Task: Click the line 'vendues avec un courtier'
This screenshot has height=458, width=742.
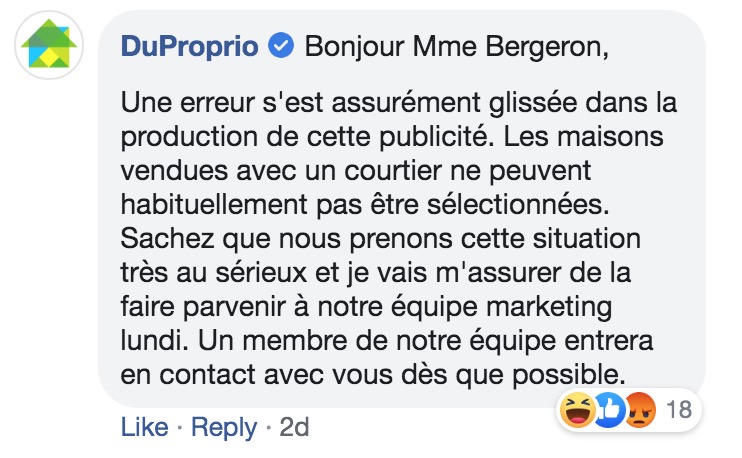Action: [x=356, y=171]
